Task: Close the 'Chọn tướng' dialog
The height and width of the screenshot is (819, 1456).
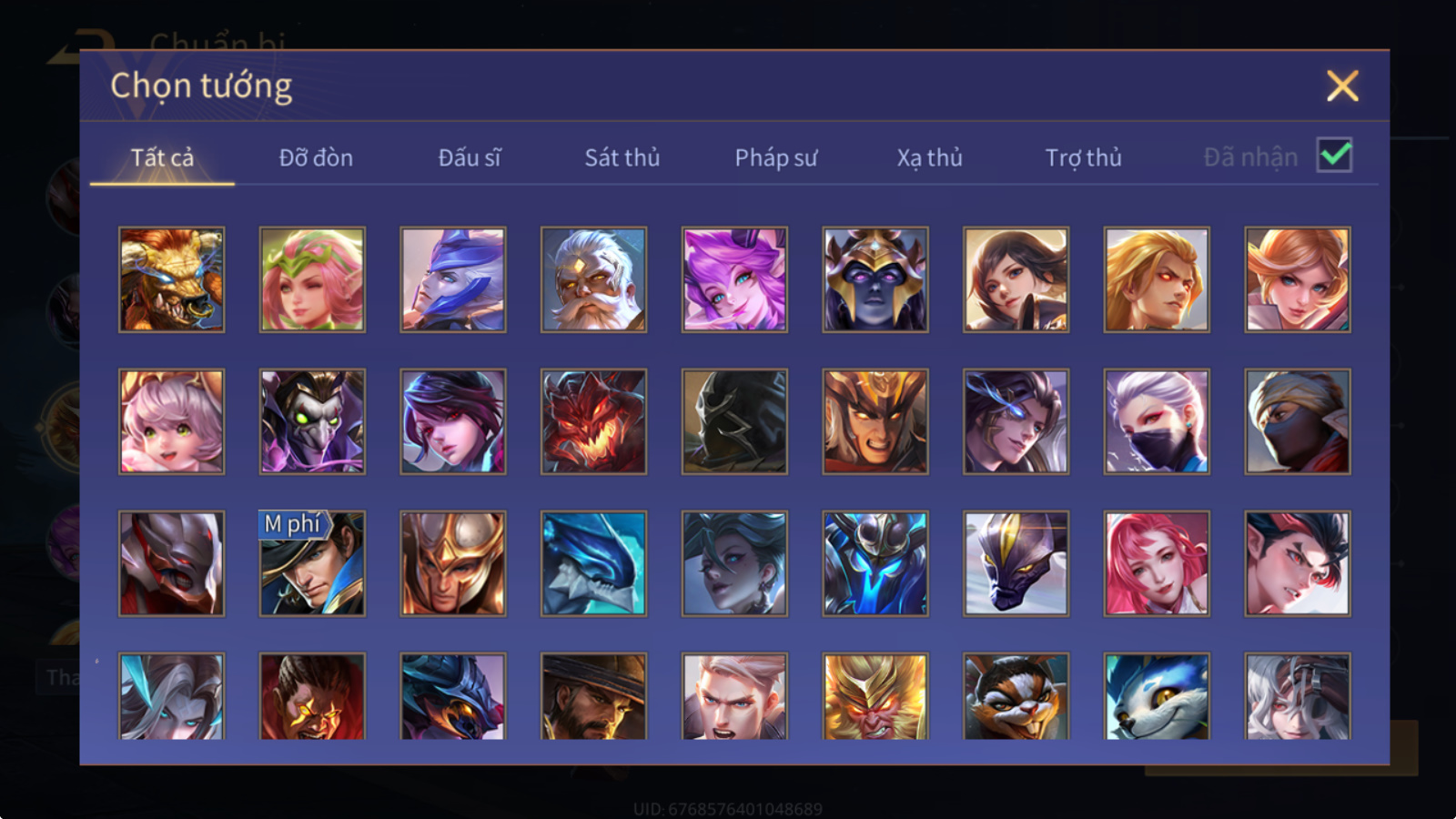Action: [x=1342, y=86]
